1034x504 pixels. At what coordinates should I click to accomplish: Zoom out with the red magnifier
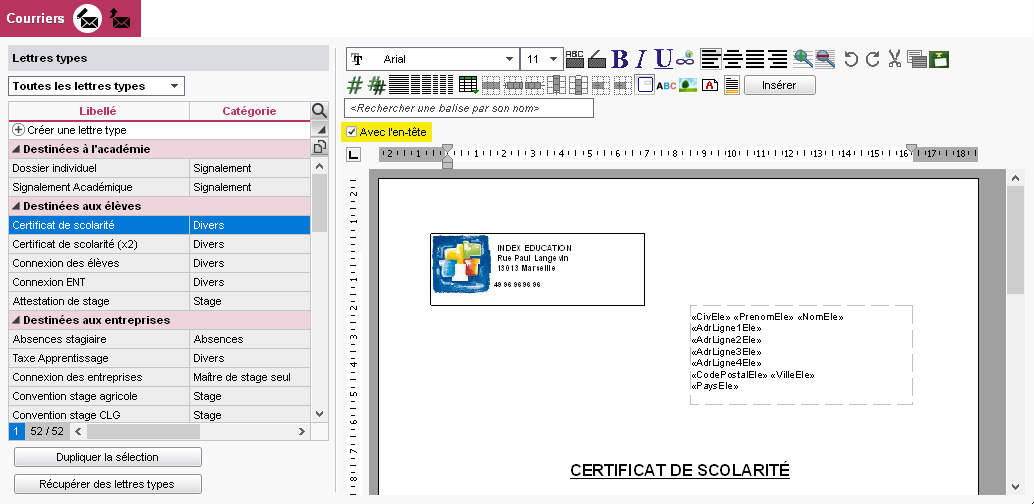pos(825,59)
